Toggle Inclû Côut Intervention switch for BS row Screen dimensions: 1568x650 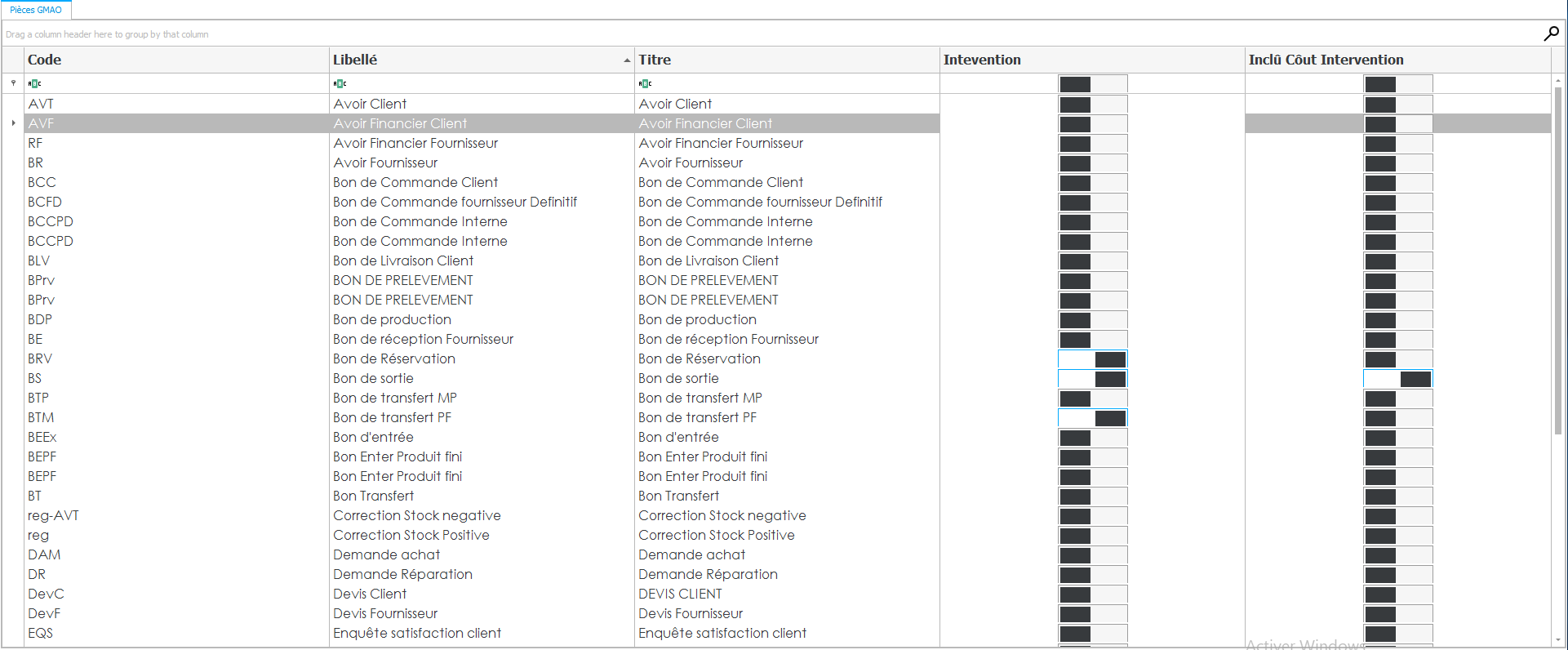(1397, 379)
